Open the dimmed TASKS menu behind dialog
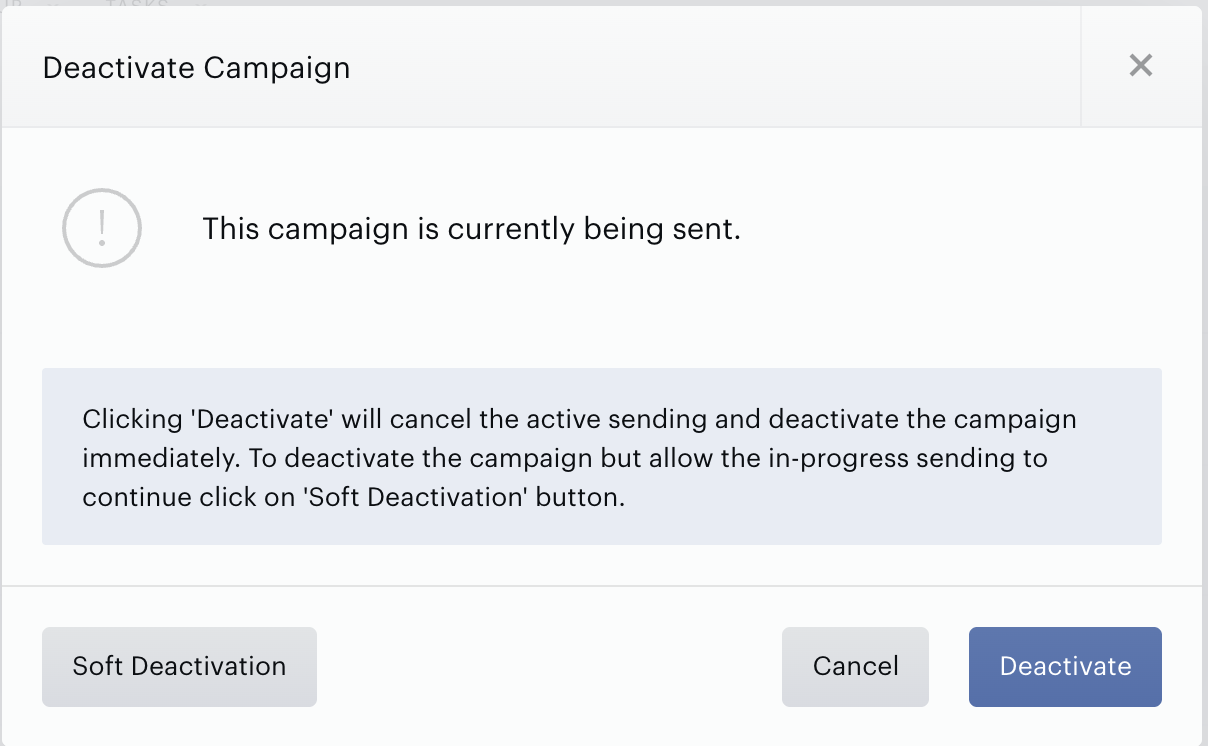 point(137,3)
